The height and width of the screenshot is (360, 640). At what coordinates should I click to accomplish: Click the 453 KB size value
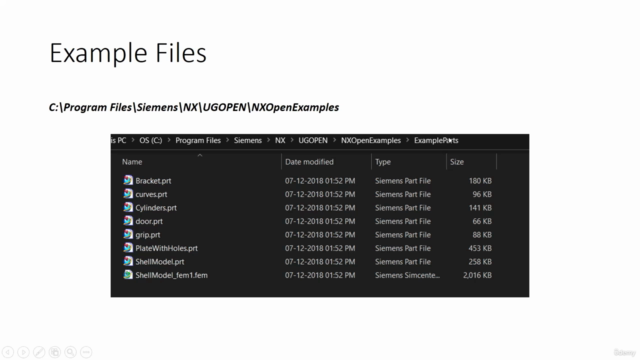click(x=480, y=248)
